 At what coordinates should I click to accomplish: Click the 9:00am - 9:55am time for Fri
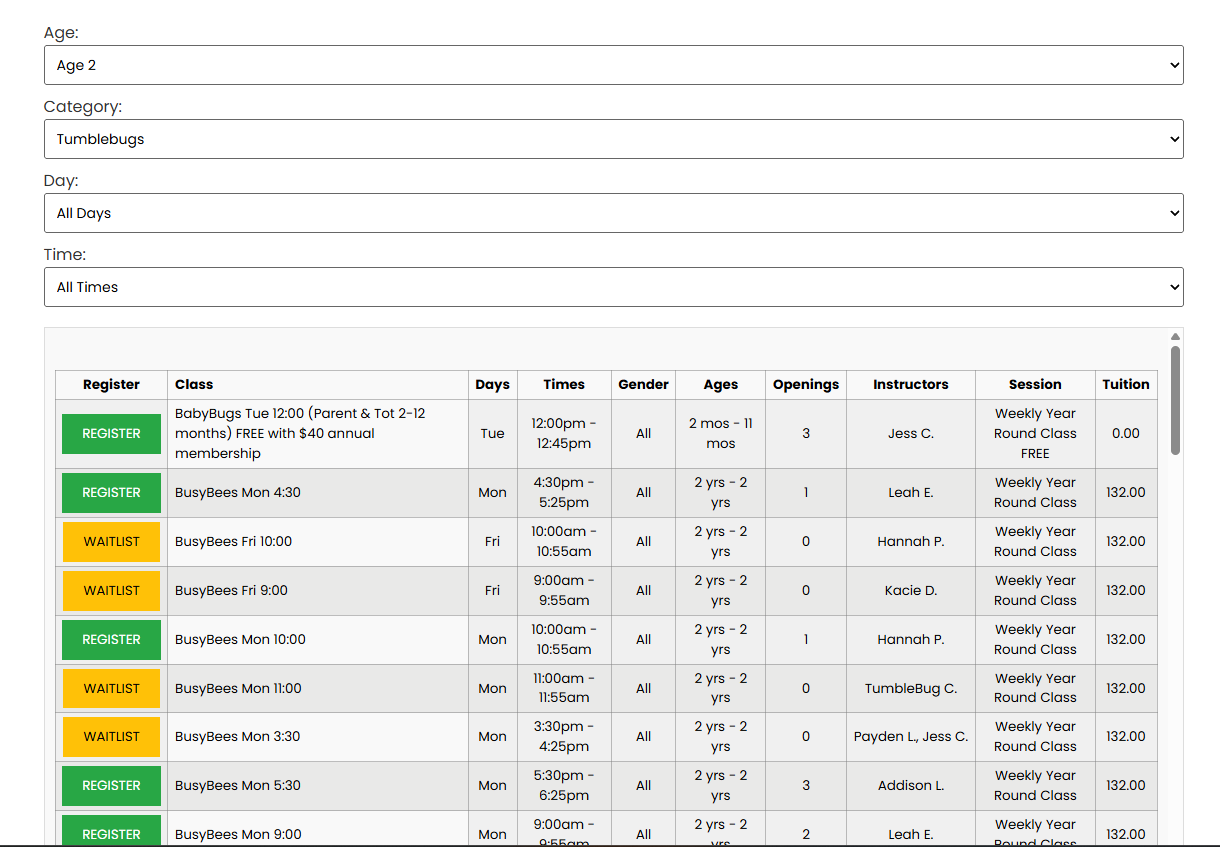point(564,590)
